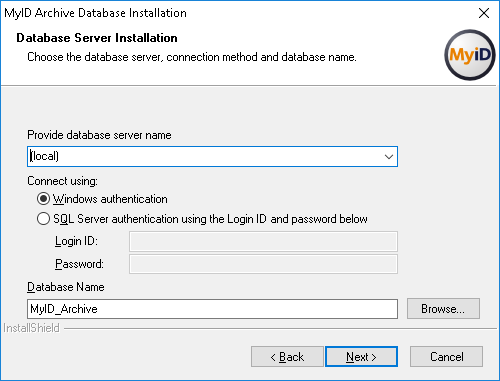This screenshot has height=381, width=500.
Task: Click the window title 'MyID Archive Database Installation'
Action: tap(95, 13)
